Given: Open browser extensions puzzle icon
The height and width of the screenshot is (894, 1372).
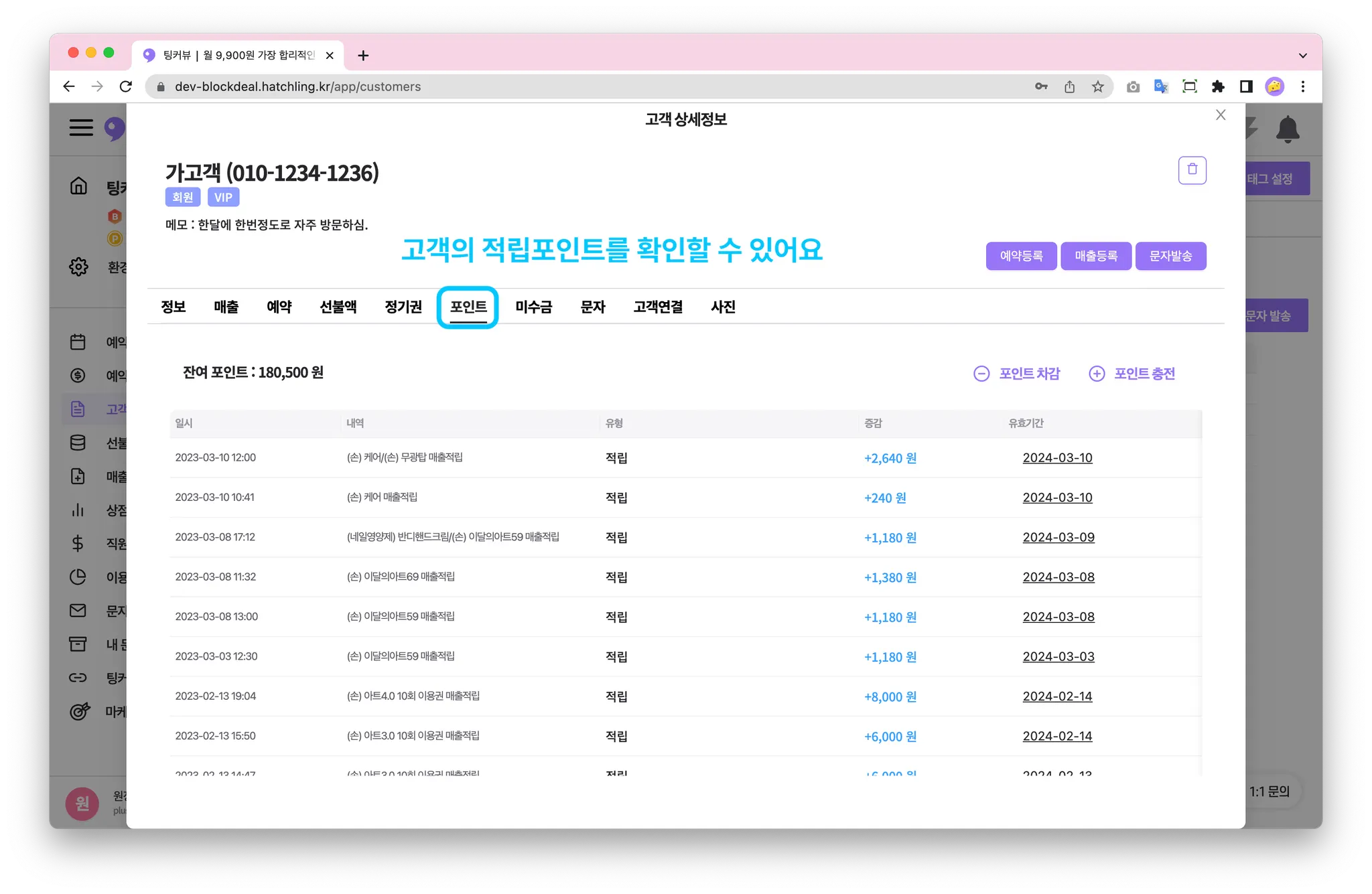Looking at the screenshot, I should [x=1218, y=86].
